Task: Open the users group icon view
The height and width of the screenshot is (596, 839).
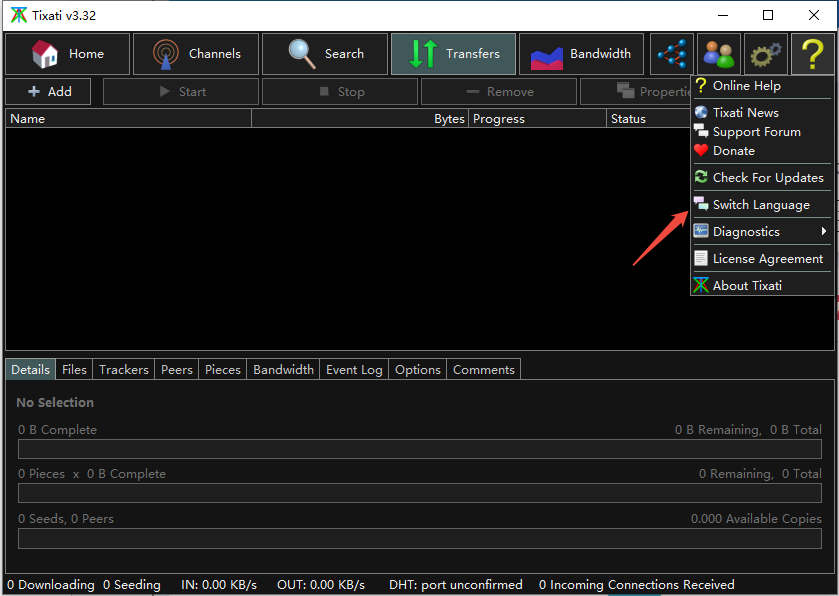Action: 718,54
